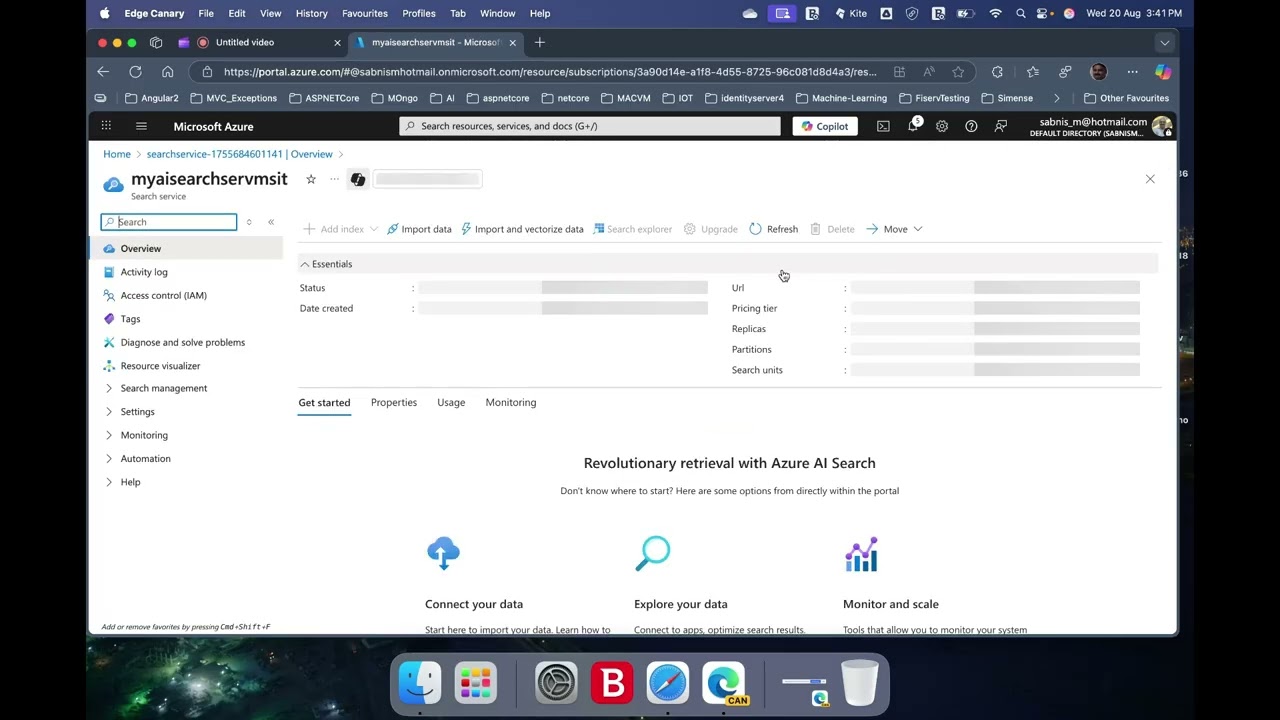Click the Azure global search box
1280x720 pixels.
point(590,126)
